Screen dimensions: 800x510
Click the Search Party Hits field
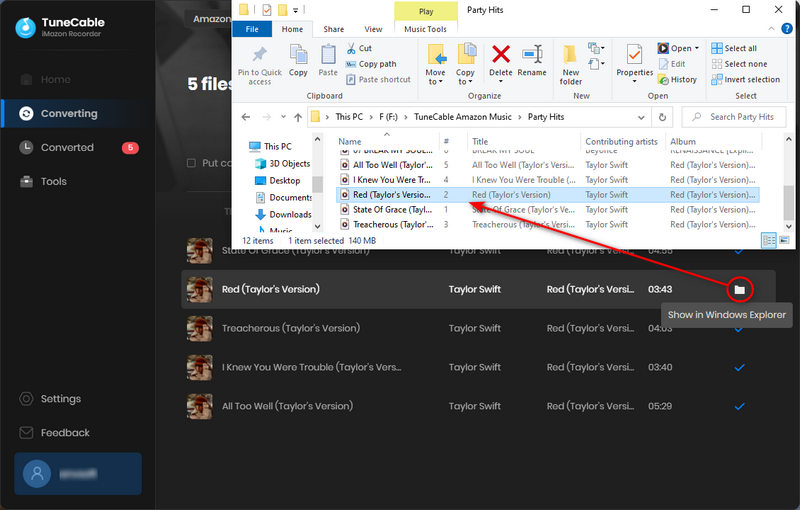tap(734, 117)
